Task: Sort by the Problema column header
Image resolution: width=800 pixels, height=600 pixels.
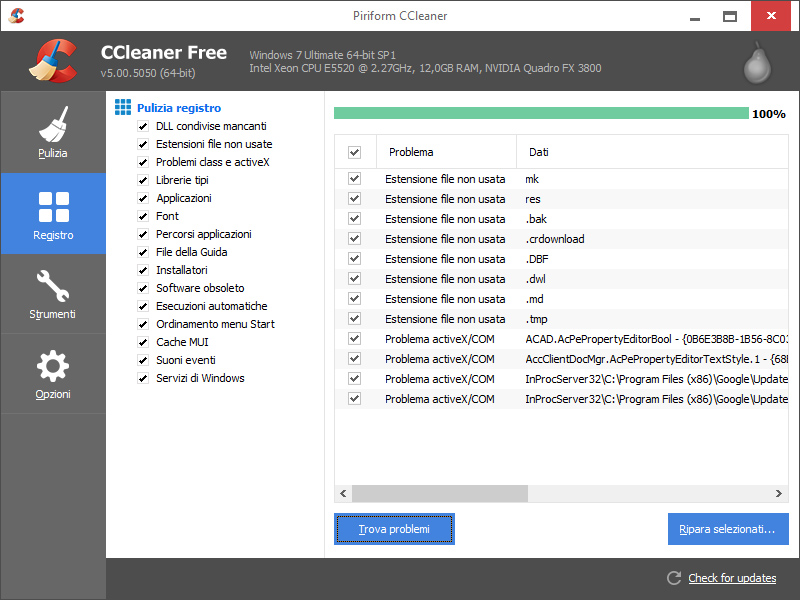Action: click(x=446, y=152)
